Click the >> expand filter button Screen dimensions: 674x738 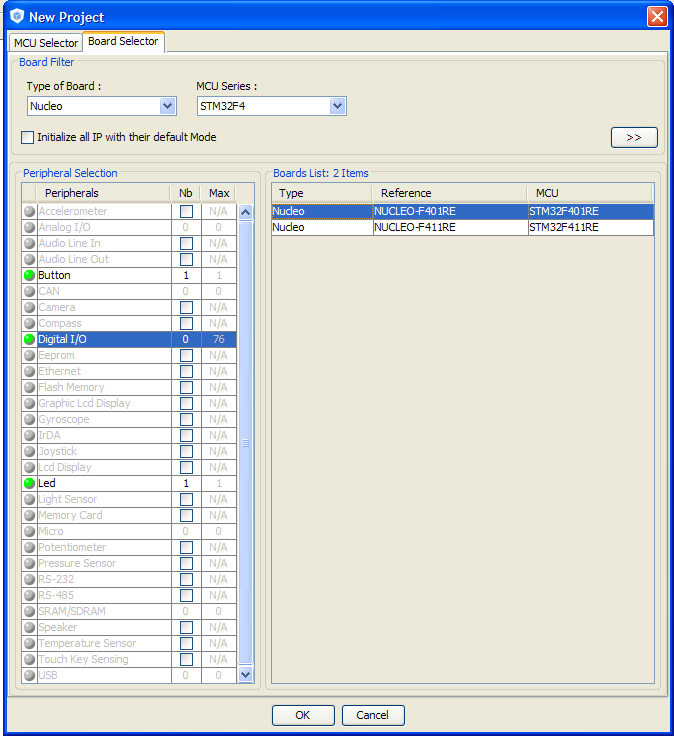pos(633,137)
